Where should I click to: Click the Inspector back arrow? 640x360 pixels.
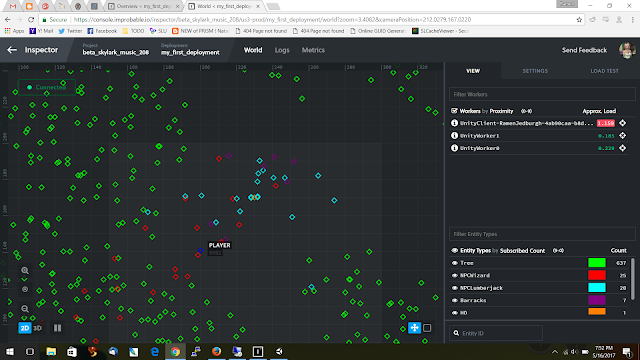click(x=12, y=50)
